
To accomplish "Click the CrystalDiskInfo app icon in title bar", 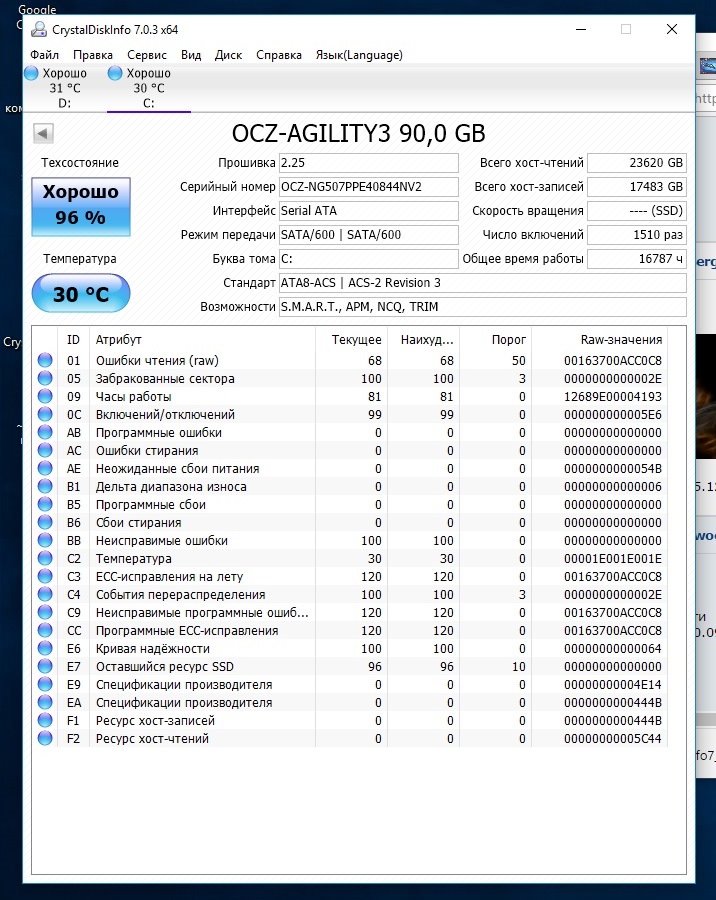I will (39, 29).
